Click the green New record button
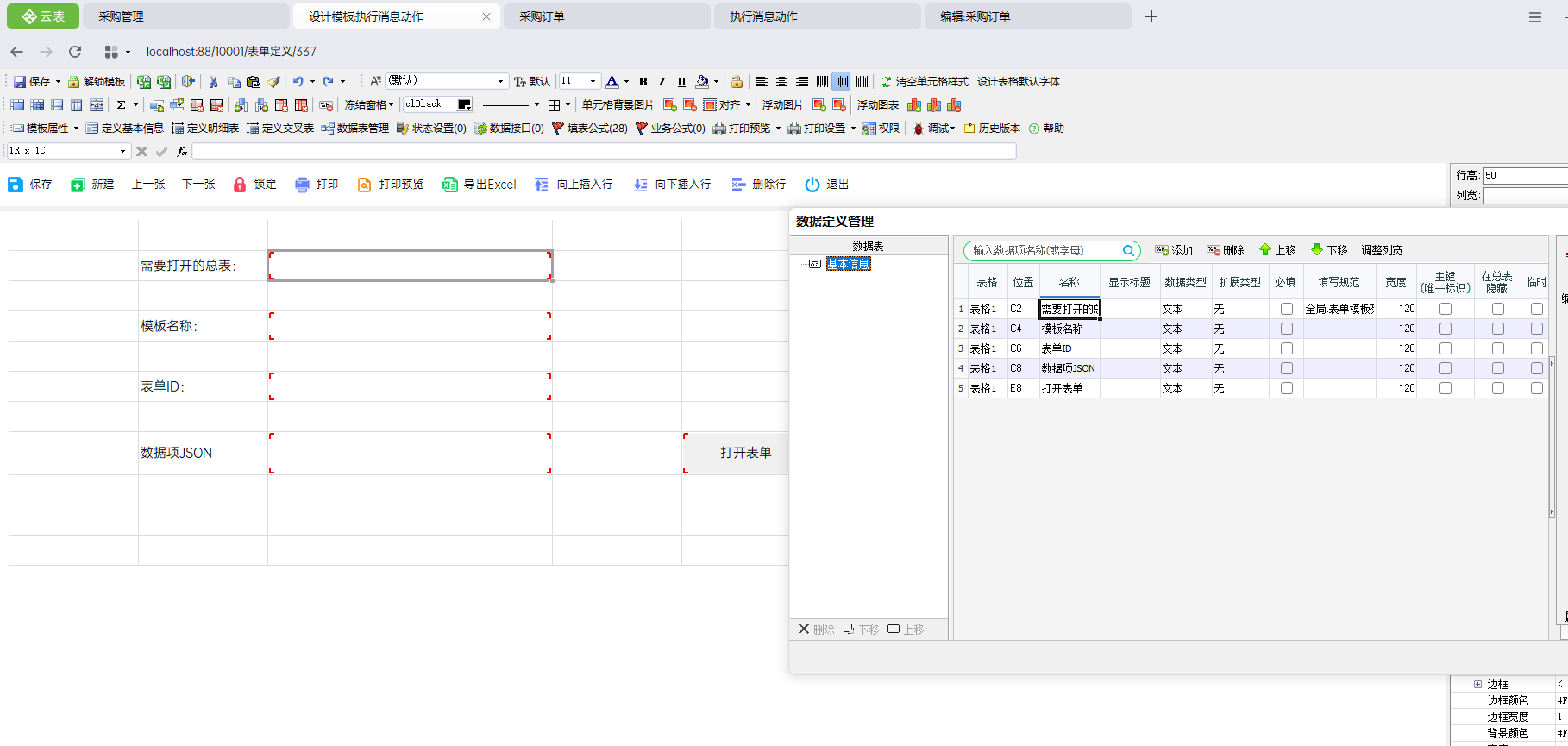 click(x=92, y=185)
